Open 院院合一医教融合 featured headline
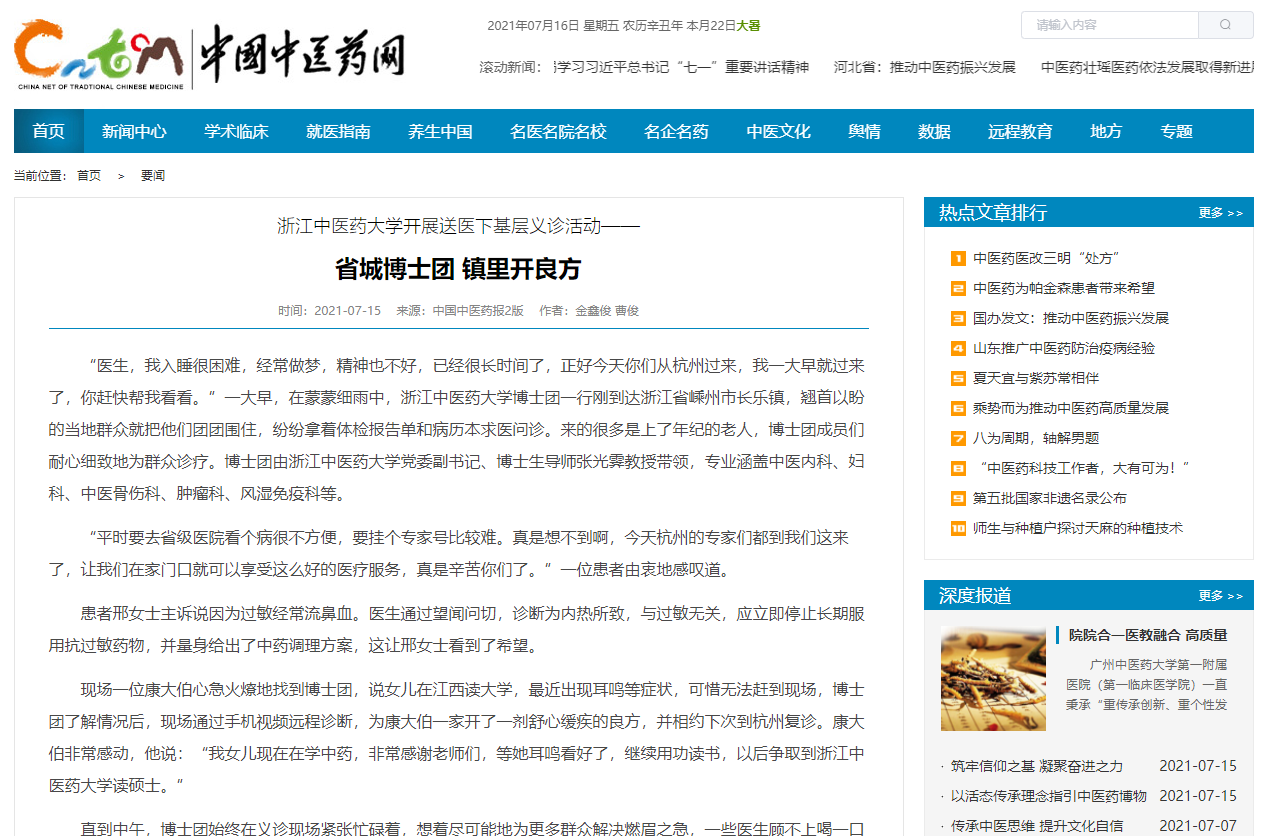This screenshot has height=836, width=1269. coord(1147,635)
